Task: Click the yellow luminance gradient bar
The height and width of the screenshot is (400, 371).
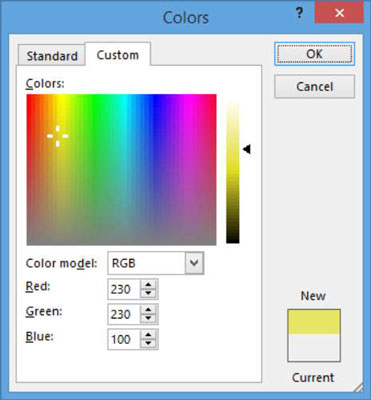Action: pyautogui.click(x=233, y=173)
